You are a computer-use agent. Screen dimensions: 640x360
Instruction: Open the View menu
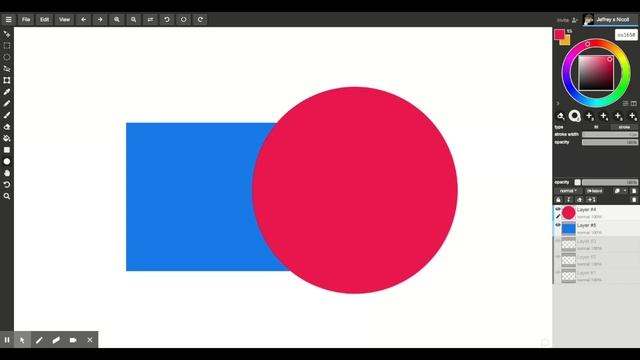(x=64, y=20)
